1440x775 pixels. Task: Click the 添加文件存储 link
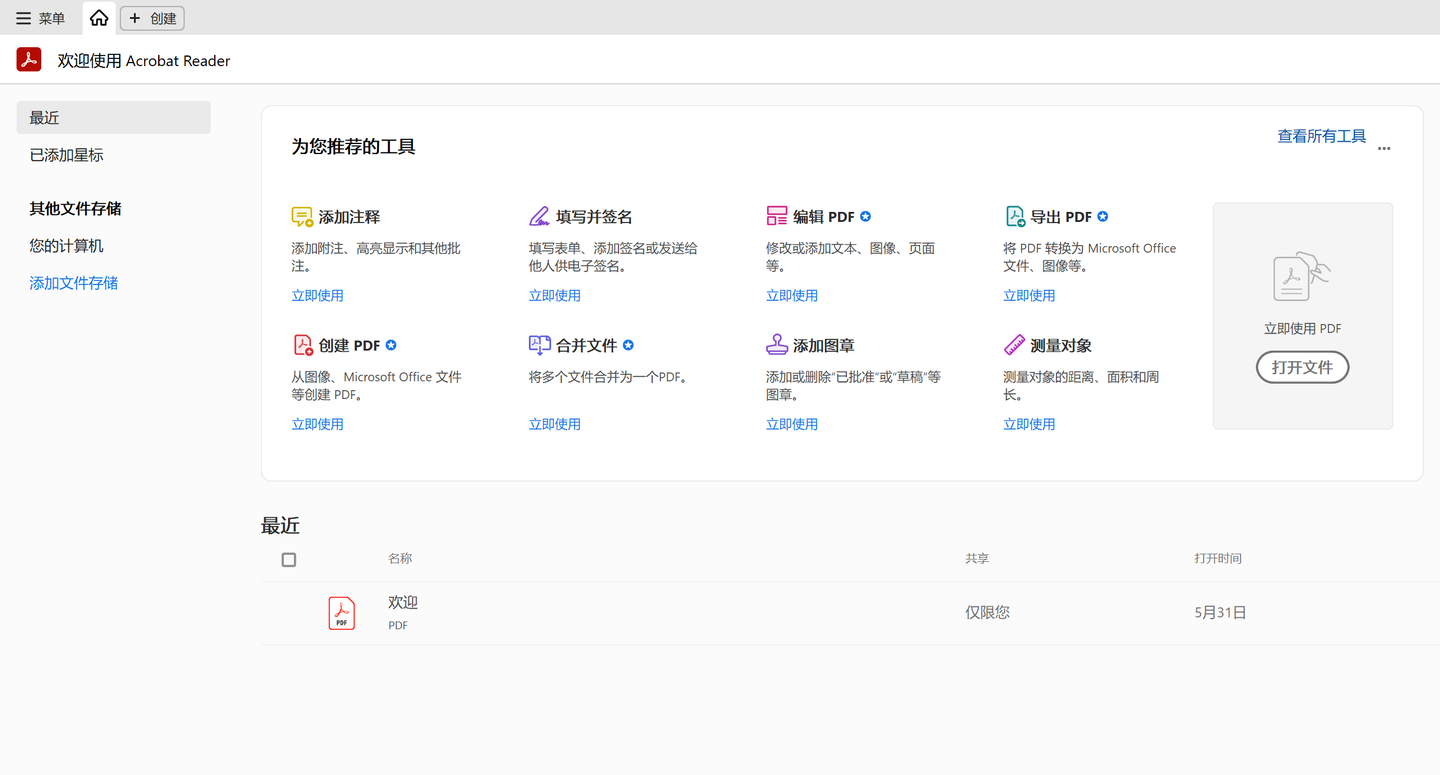[x=74, y=283]
